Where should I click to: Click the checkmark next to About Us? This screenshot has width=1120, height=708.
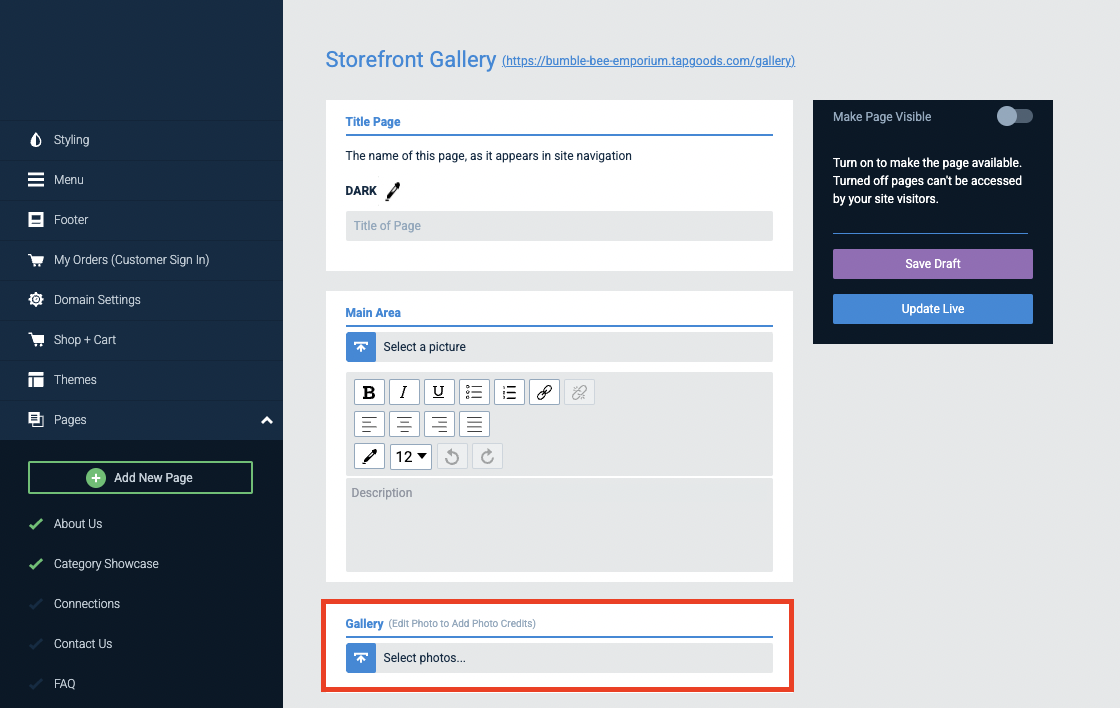[x=35, y=523]
